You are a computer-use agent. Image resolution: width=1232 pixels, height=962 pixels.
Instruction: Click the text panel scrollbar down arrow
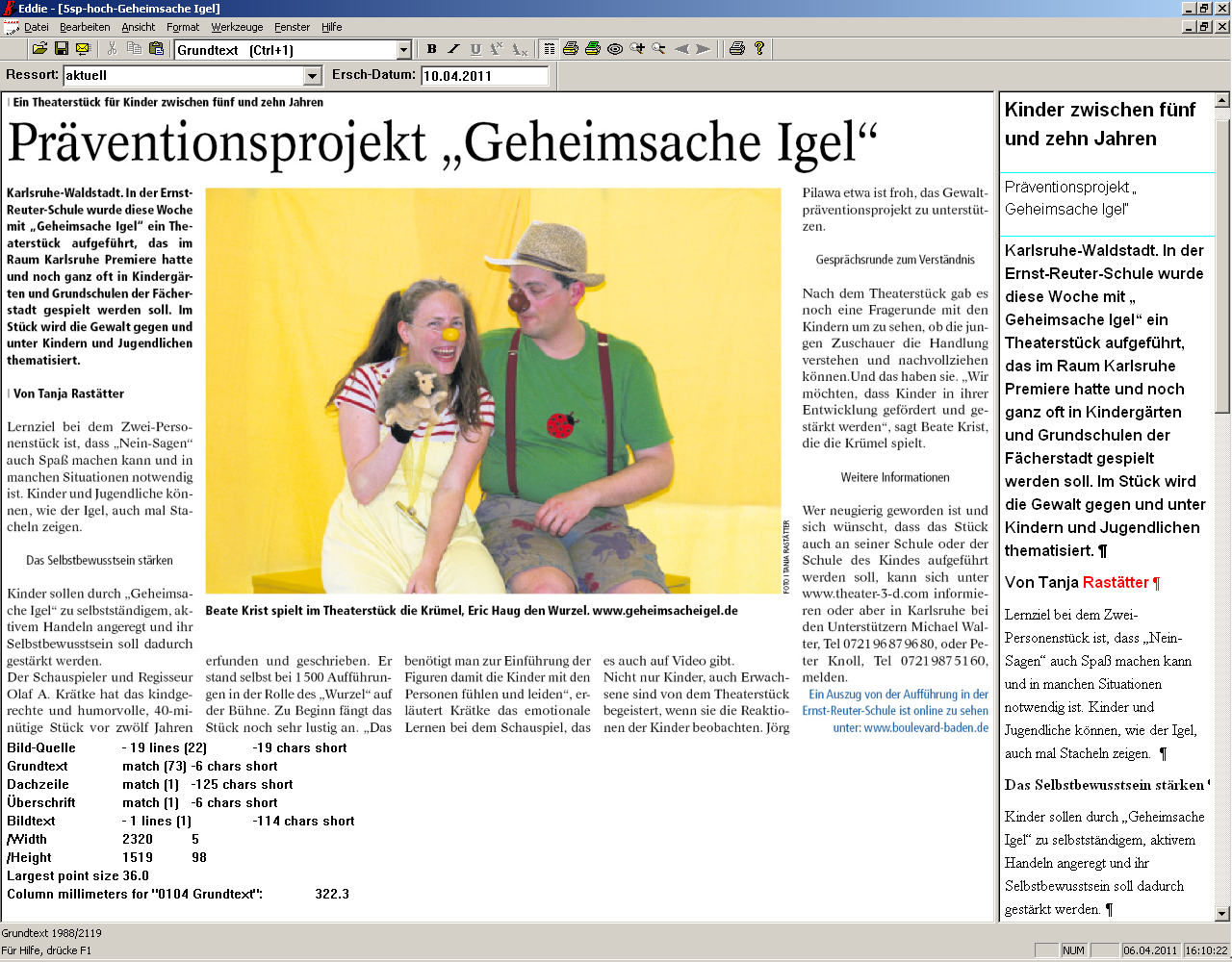coord(1222,914)
